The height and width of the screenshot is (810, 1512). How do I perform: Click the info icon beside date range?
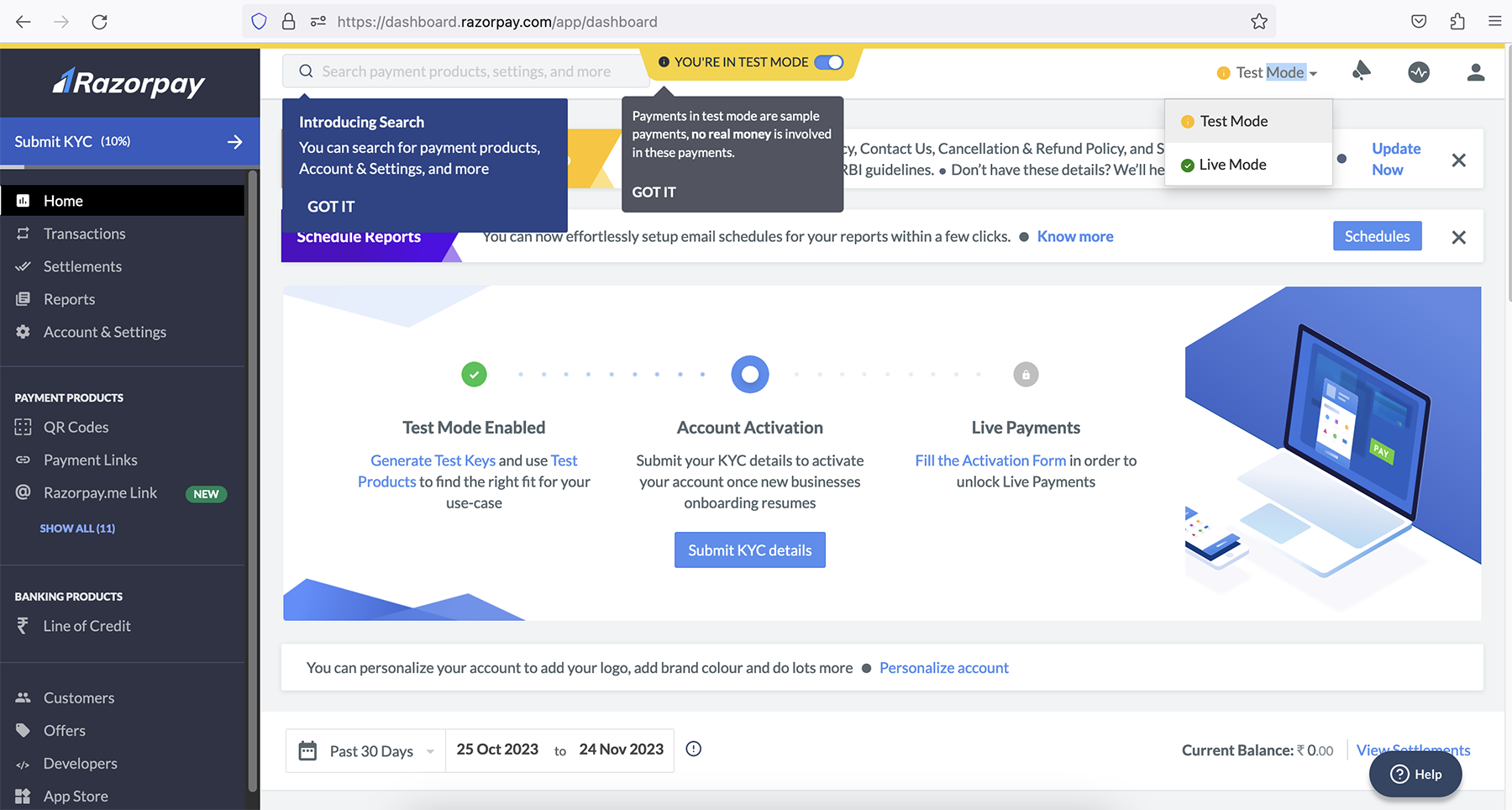(x=693, y=749)
